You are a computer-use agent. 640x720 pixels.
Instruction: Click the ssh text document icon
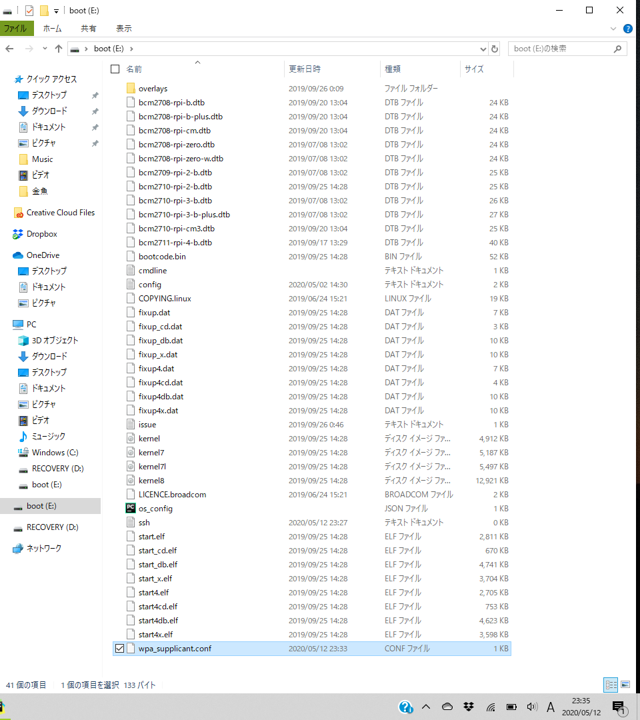[131, 523]
